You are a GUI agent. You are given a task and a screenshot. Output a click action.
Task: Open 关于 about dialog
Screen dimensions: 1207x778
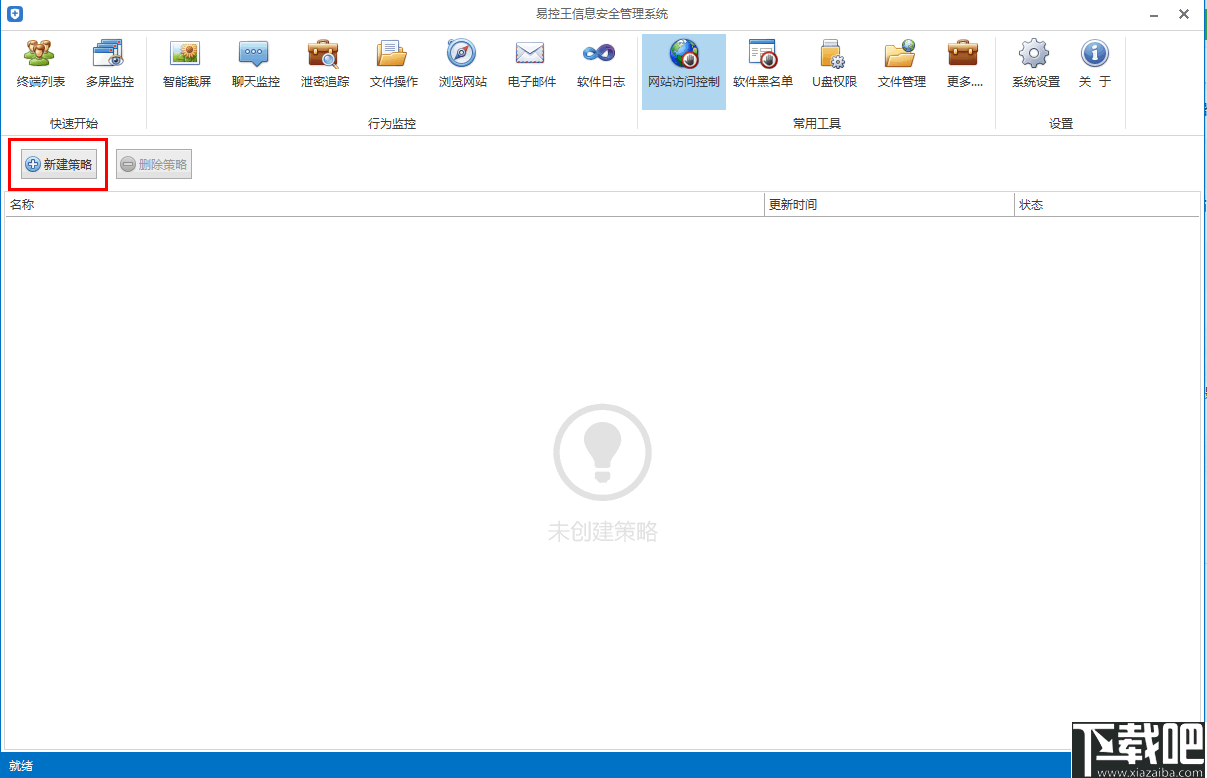tap(1095, 64)
